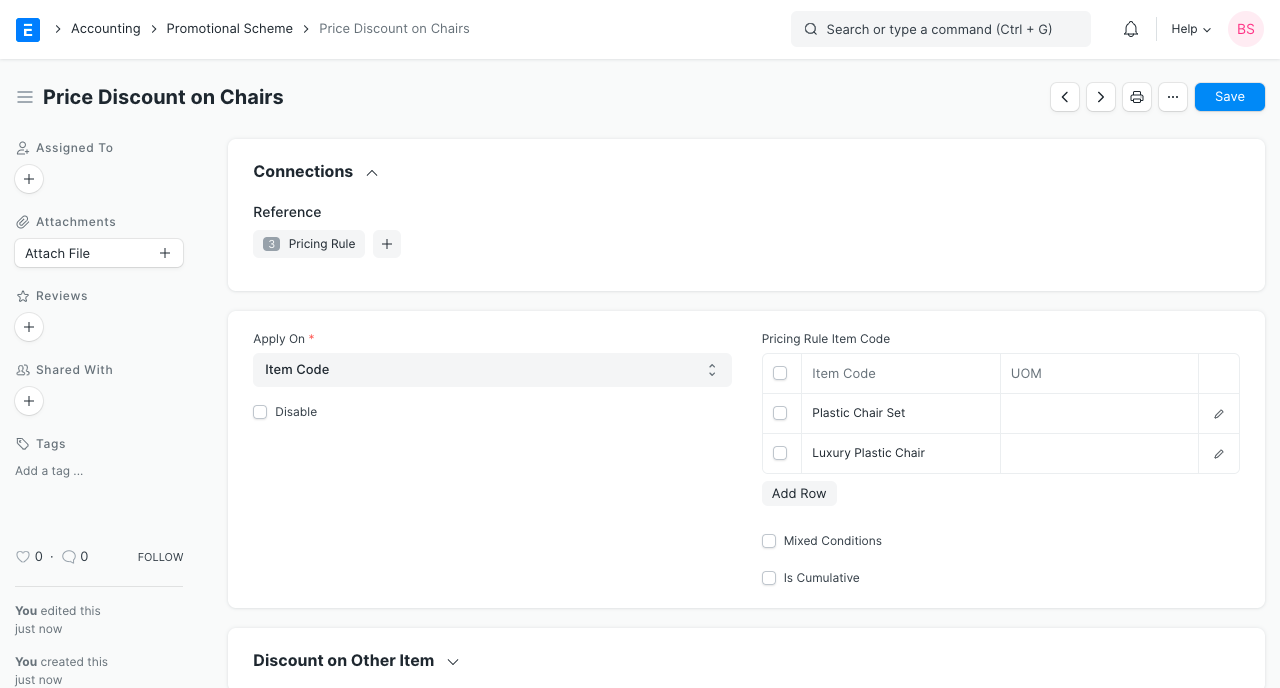Focus the search command bar
Image resolution: width=1280 pixels, height=688 pixels.
940,29
